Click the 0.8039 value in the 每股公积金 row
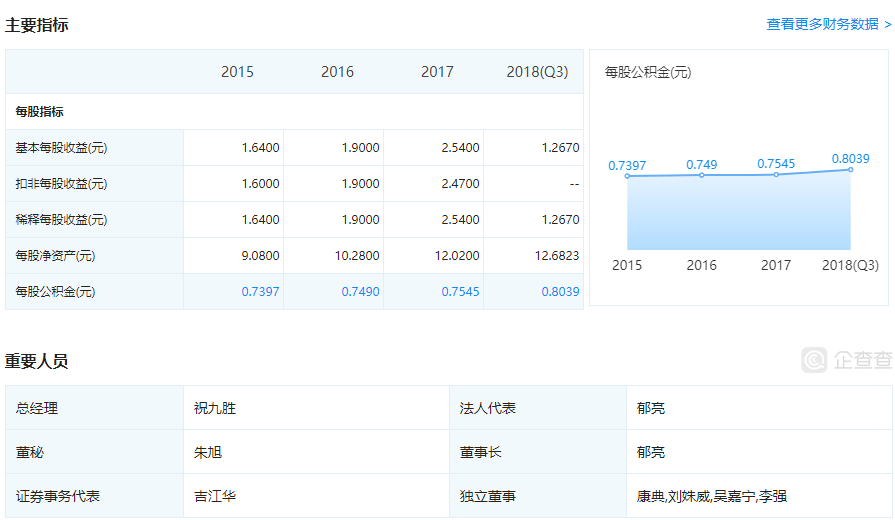 tap(557, 292)
